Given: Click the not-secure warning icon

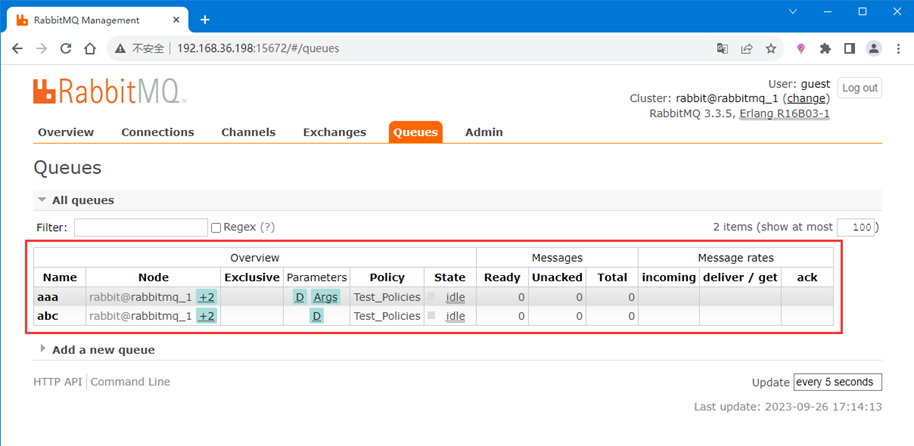Looking at the screenshot, I should tap(120, 49).
